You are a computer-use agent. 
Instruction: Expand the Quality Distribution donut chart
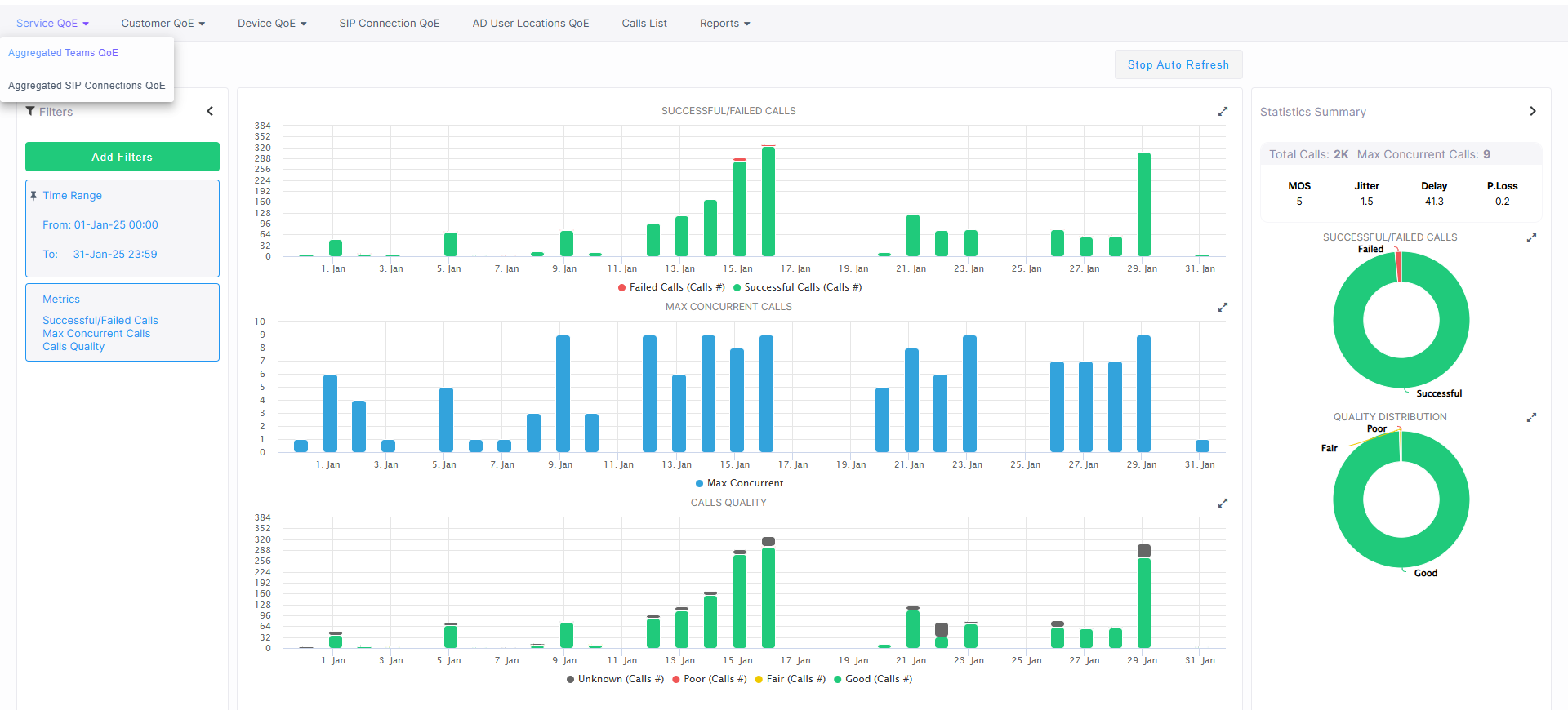[1531, 418]
